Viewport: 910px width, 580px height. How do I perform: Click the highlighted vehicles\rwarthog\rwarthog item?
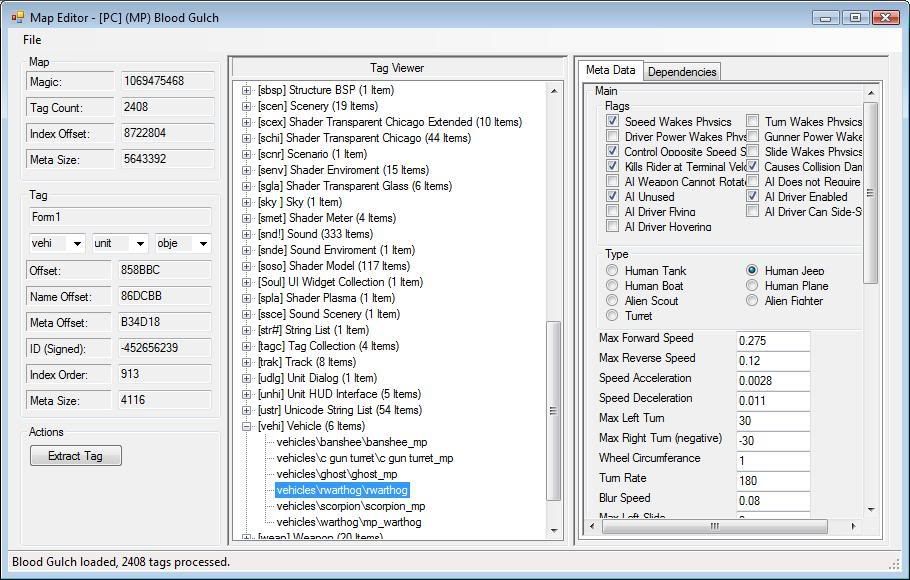point(342,490)
